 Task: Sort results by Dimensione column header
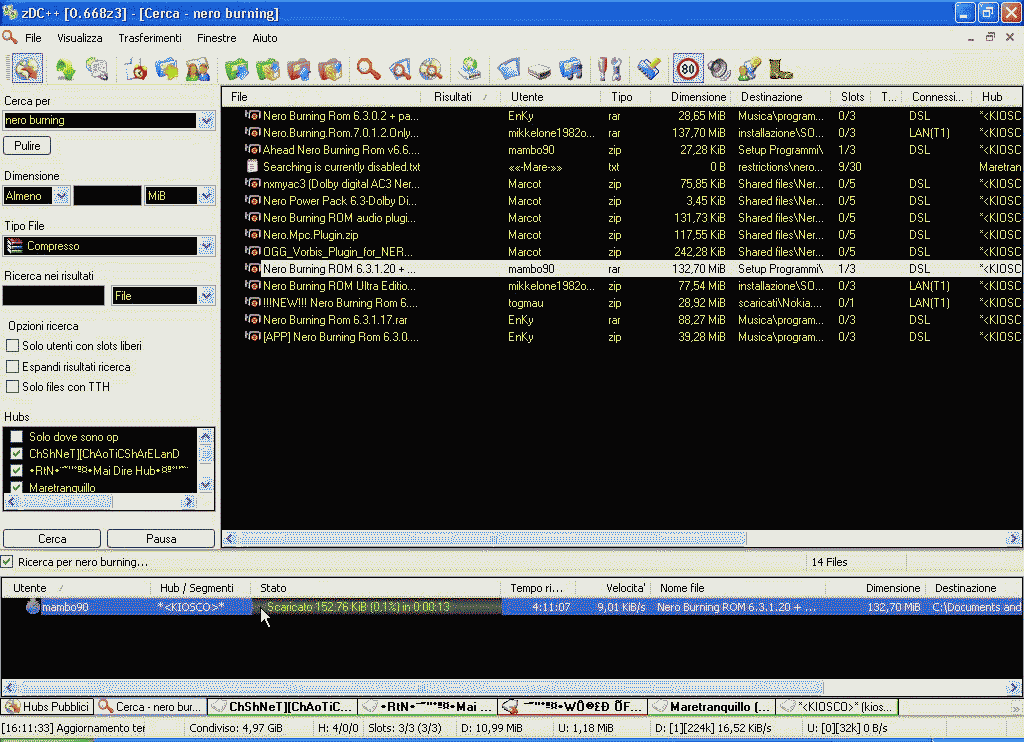click(698, 97)
